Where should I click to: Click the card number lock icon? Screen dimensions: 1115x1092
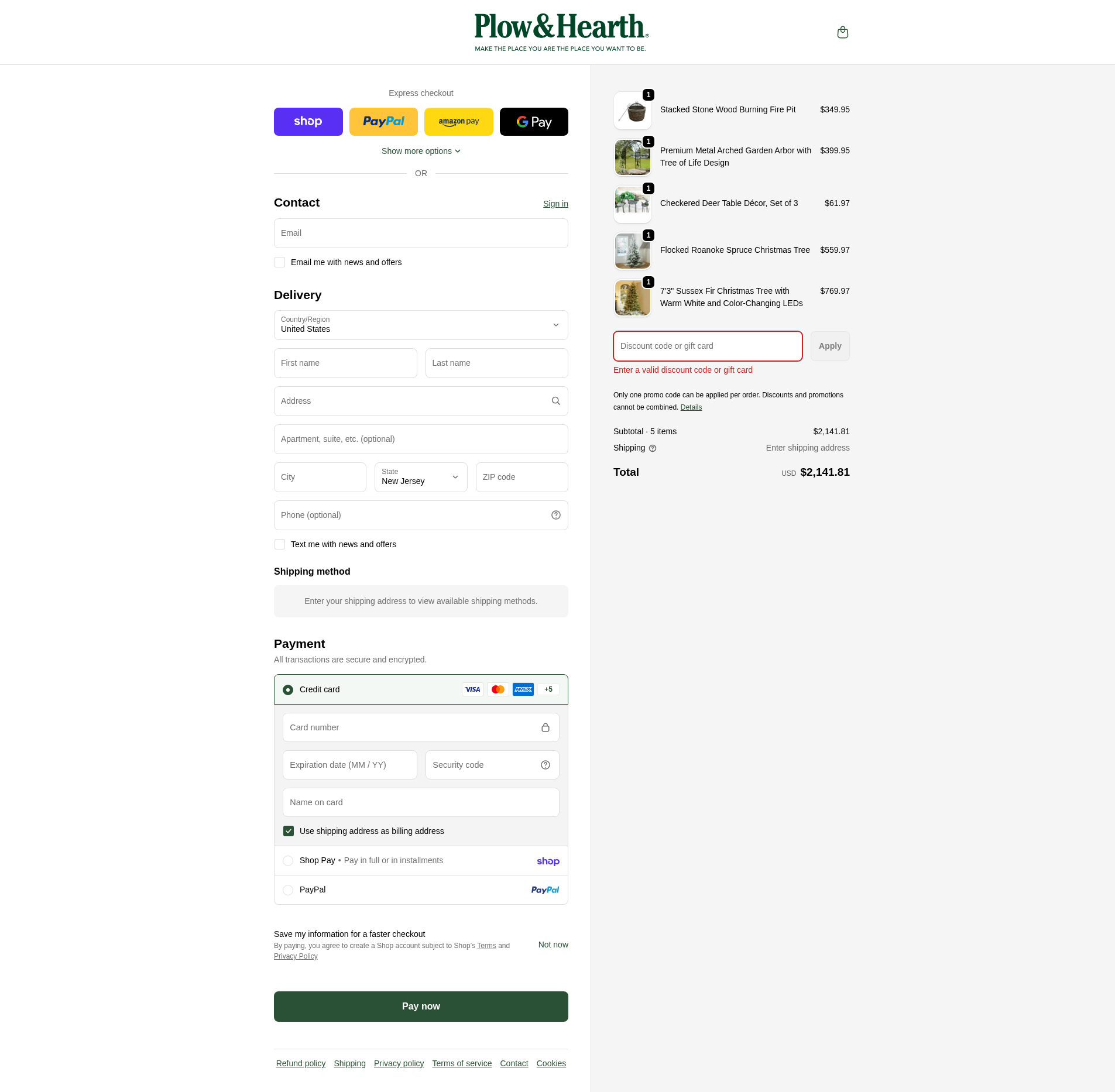(545, 727)
